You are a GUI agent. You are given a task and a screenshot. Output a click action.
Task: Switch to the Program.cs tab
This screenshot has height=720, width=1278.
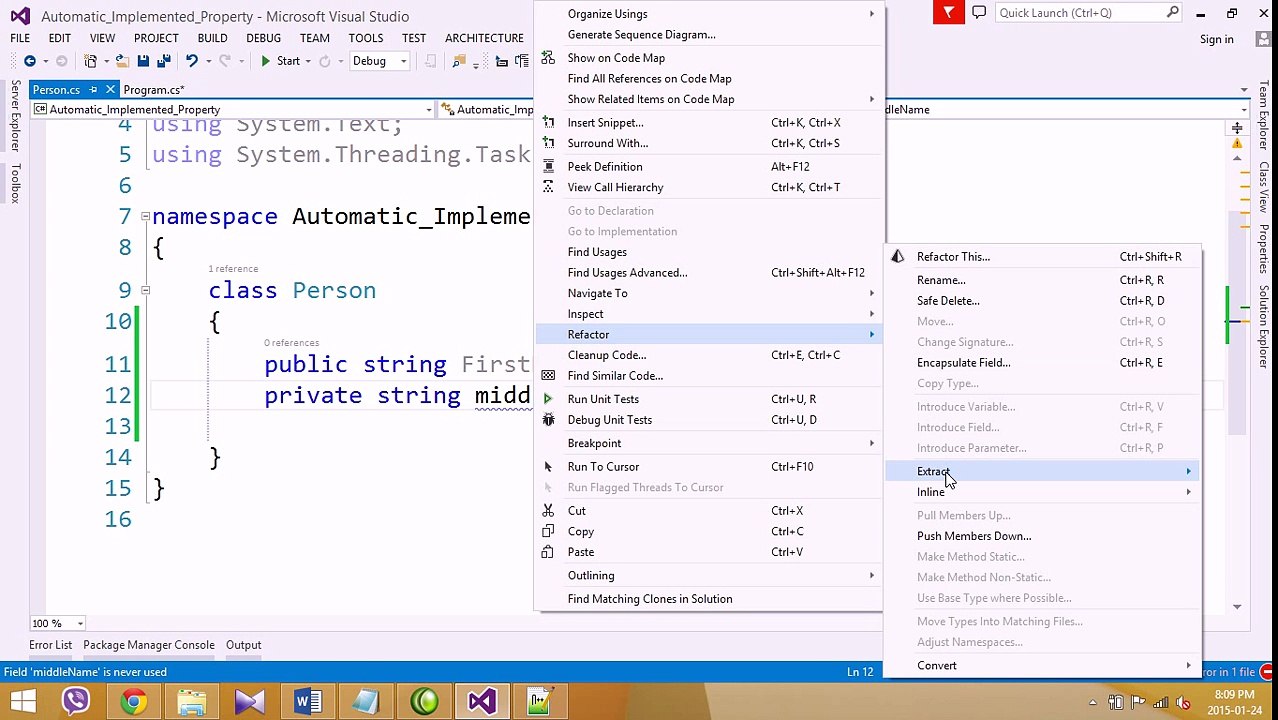tap(153, 90)
